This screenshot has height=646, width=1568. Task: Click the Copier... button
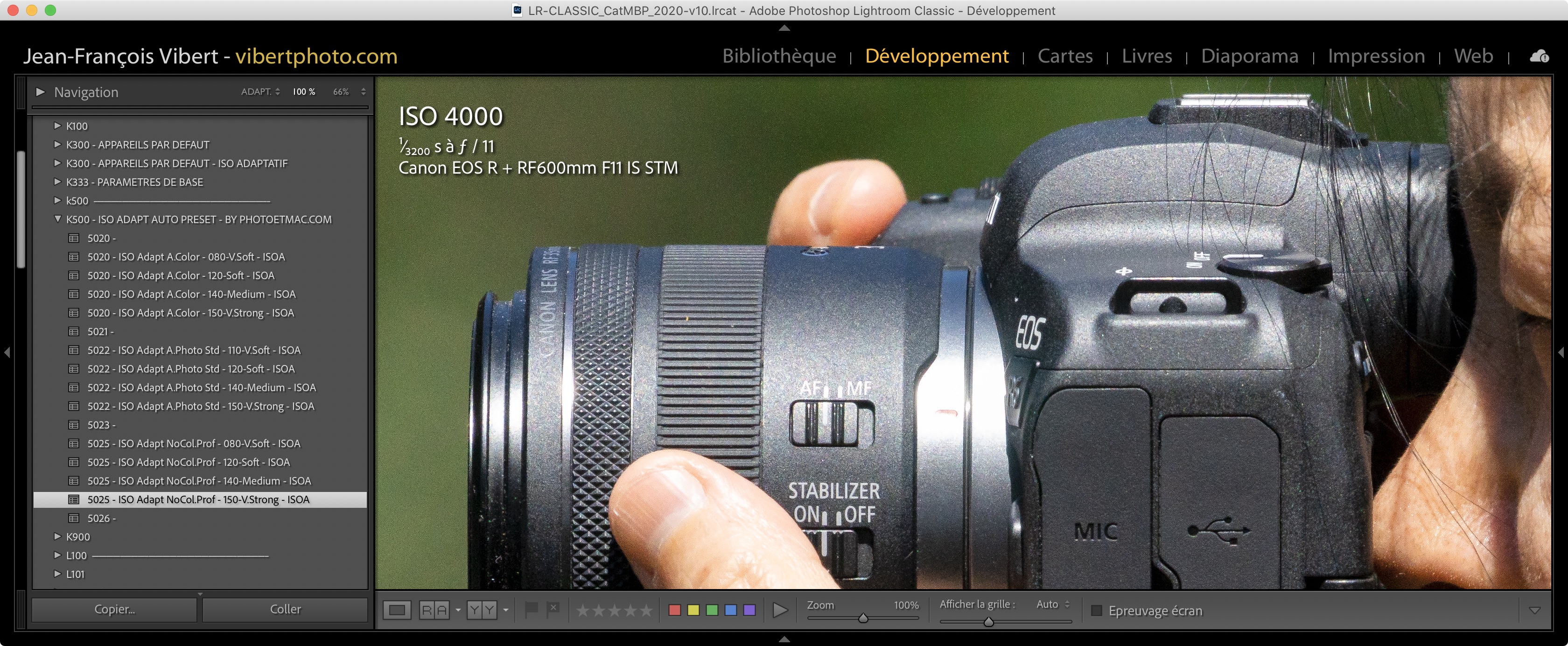(114, 609)
